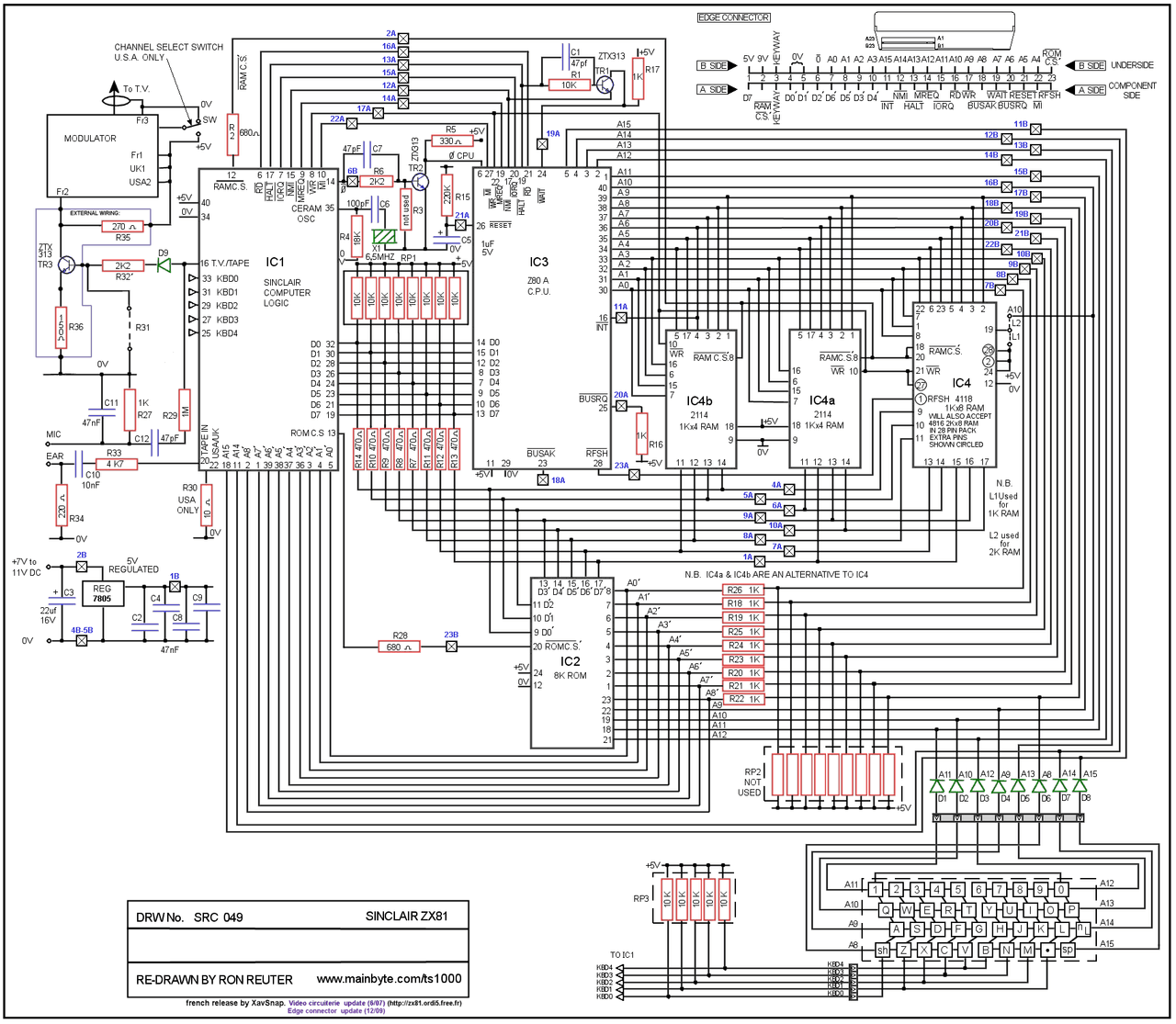Click the IC4 label of 4118 RAM
Screen dimensions: 1176x1024
(961, 383)
